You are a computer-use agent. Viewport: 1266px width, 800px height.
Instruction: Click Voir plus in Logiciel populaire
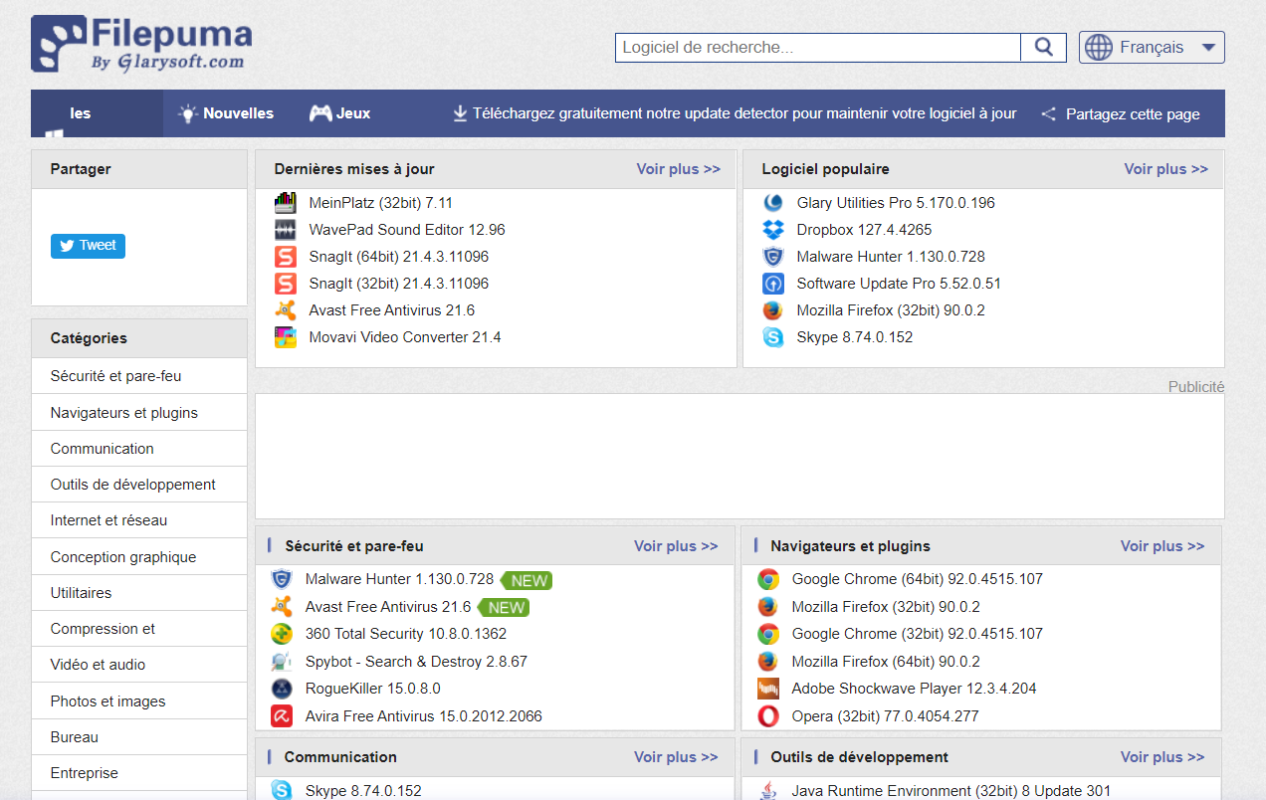coord(1166,169)
